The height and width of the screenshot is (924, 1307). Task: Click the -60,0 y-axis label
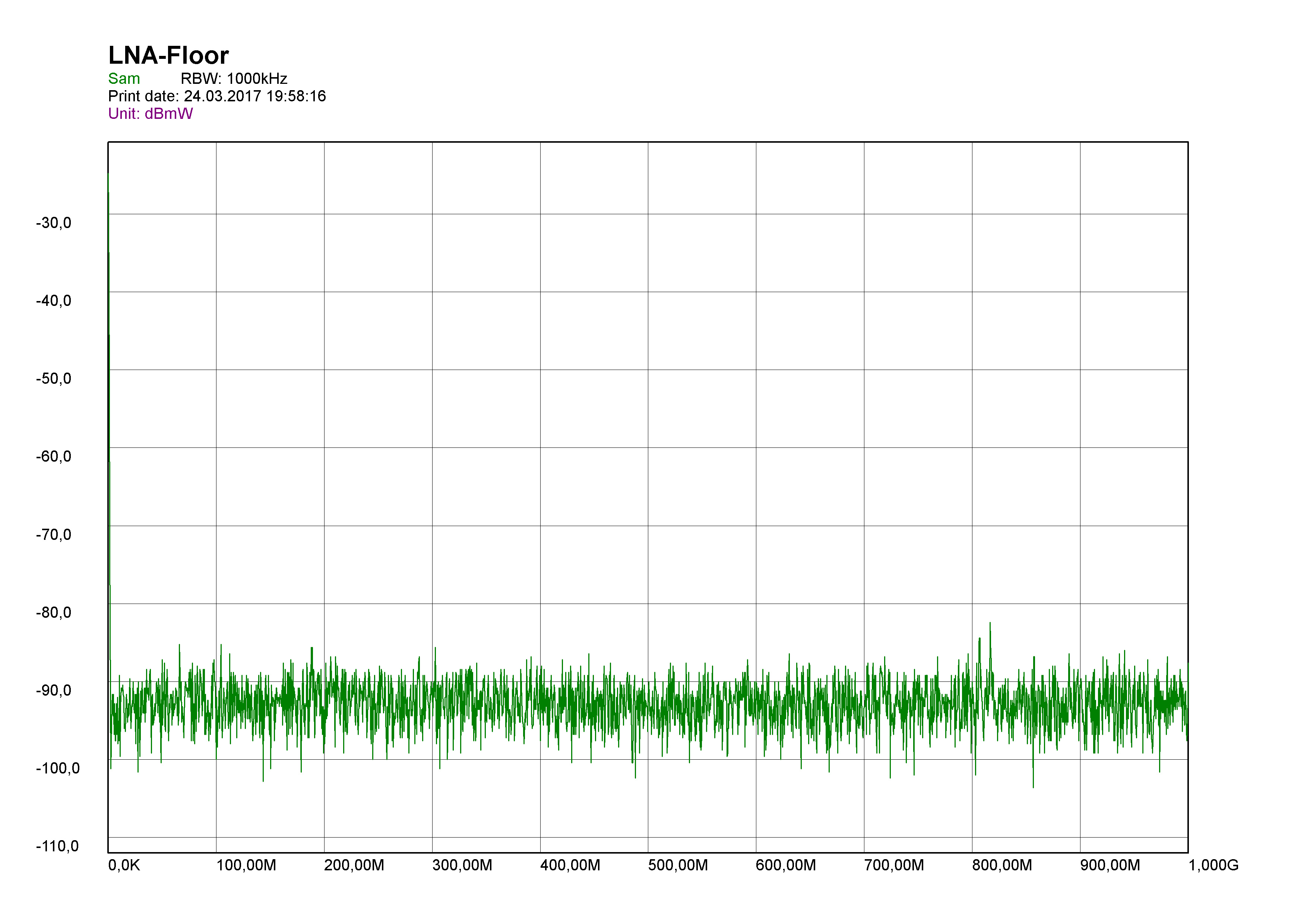[54, 456]
